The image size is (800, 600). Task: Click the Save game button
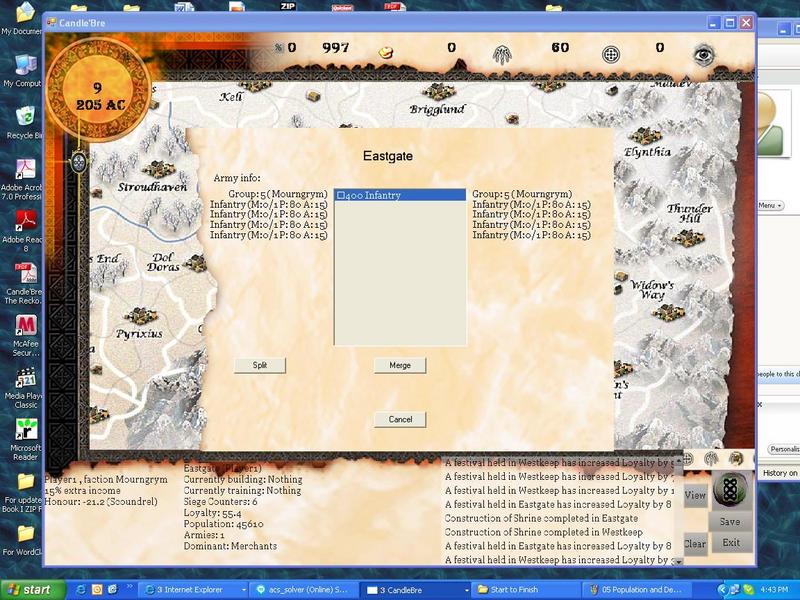730,522
